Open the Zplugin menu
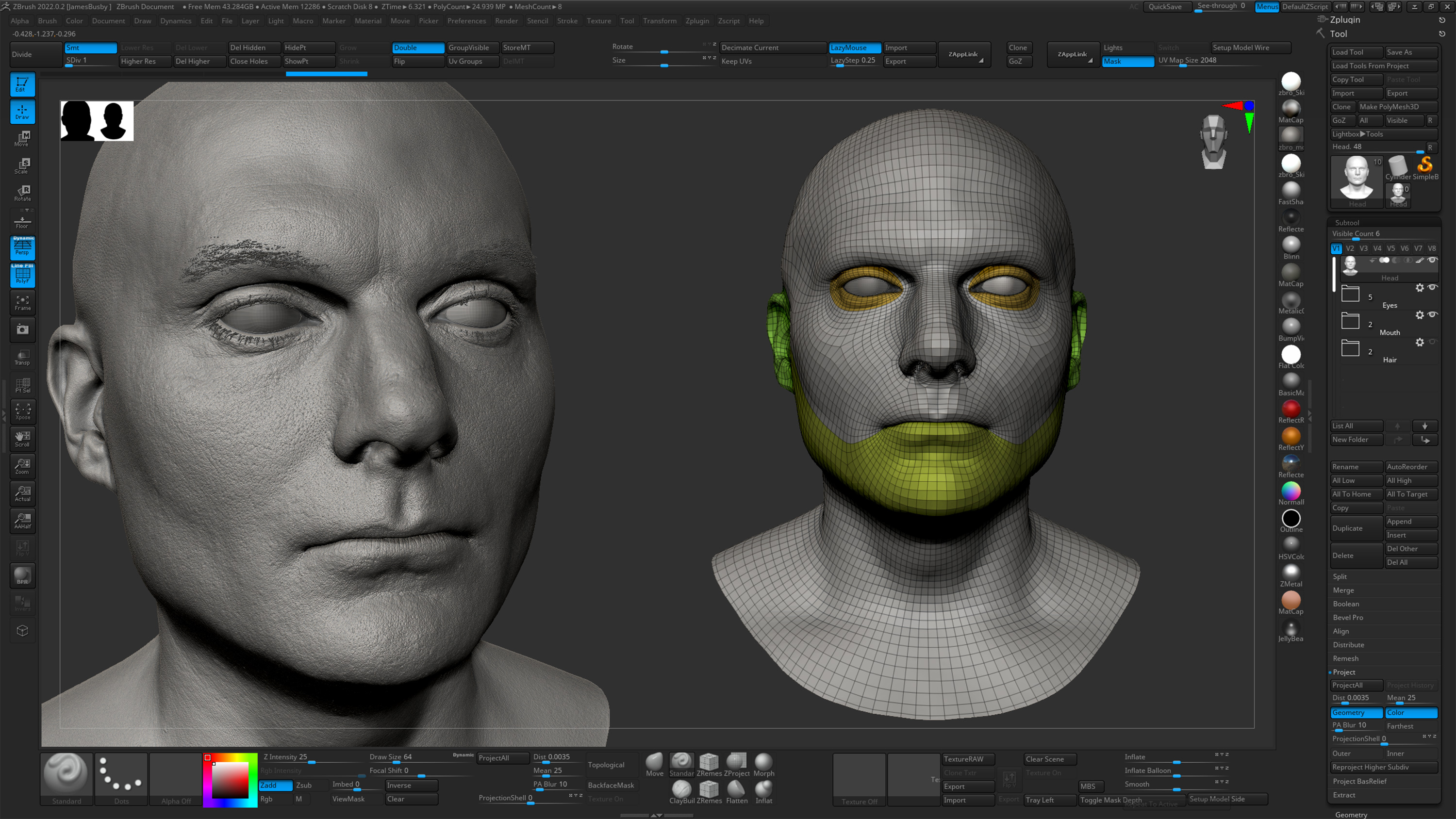The height and width of the screenshot is (819, 1456). pyautogui.click(x=697, y=21)
